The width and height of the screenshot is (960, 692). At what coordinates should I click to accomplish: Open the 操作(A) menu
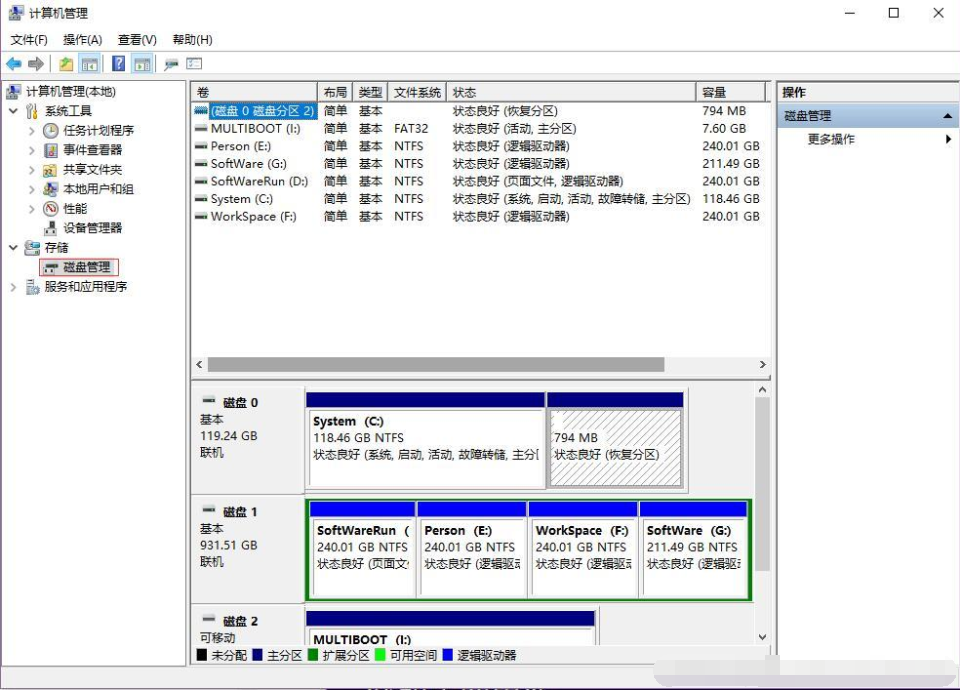[82, 40]
